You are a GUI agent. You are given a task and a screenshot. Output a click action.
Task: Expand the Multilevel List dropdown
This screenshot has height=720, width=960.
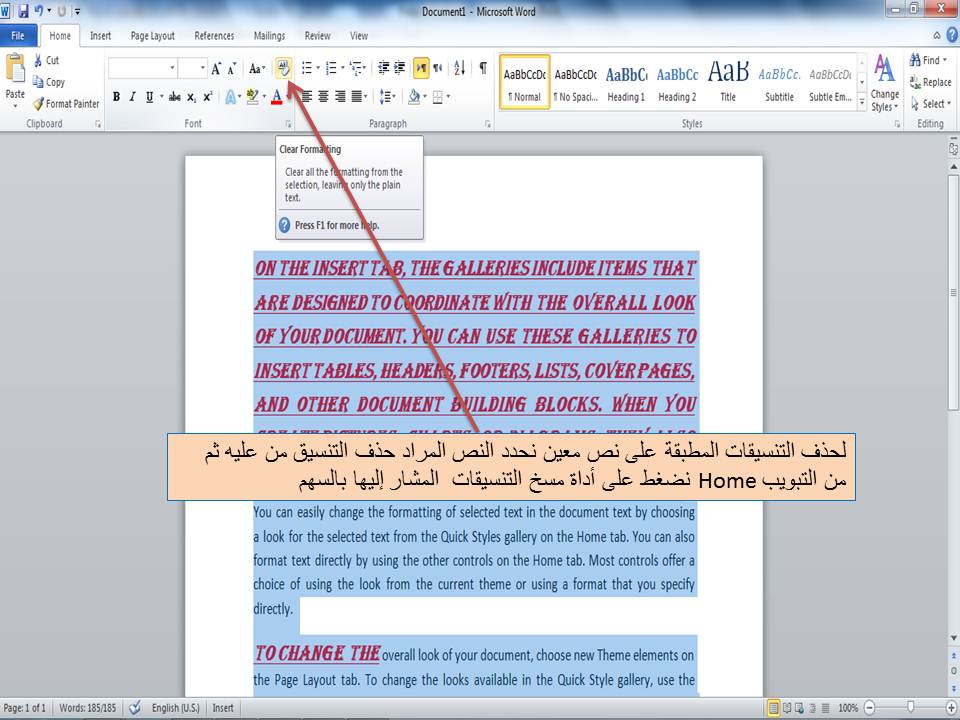point(366,68)
